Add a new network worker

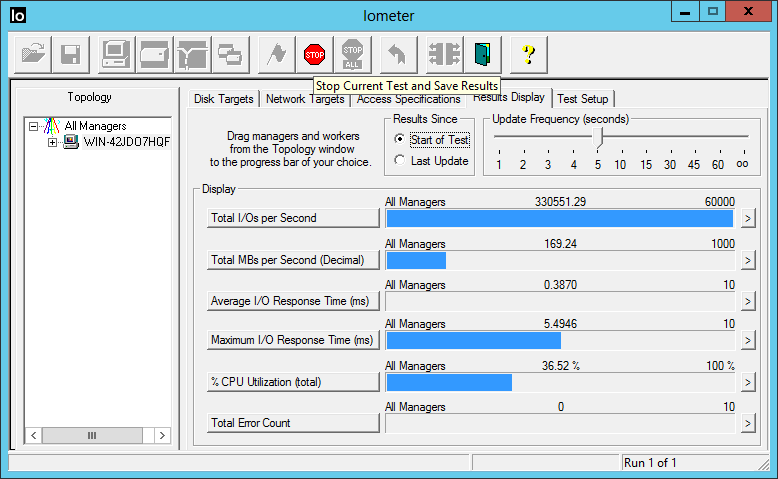[x=193, y=55]
